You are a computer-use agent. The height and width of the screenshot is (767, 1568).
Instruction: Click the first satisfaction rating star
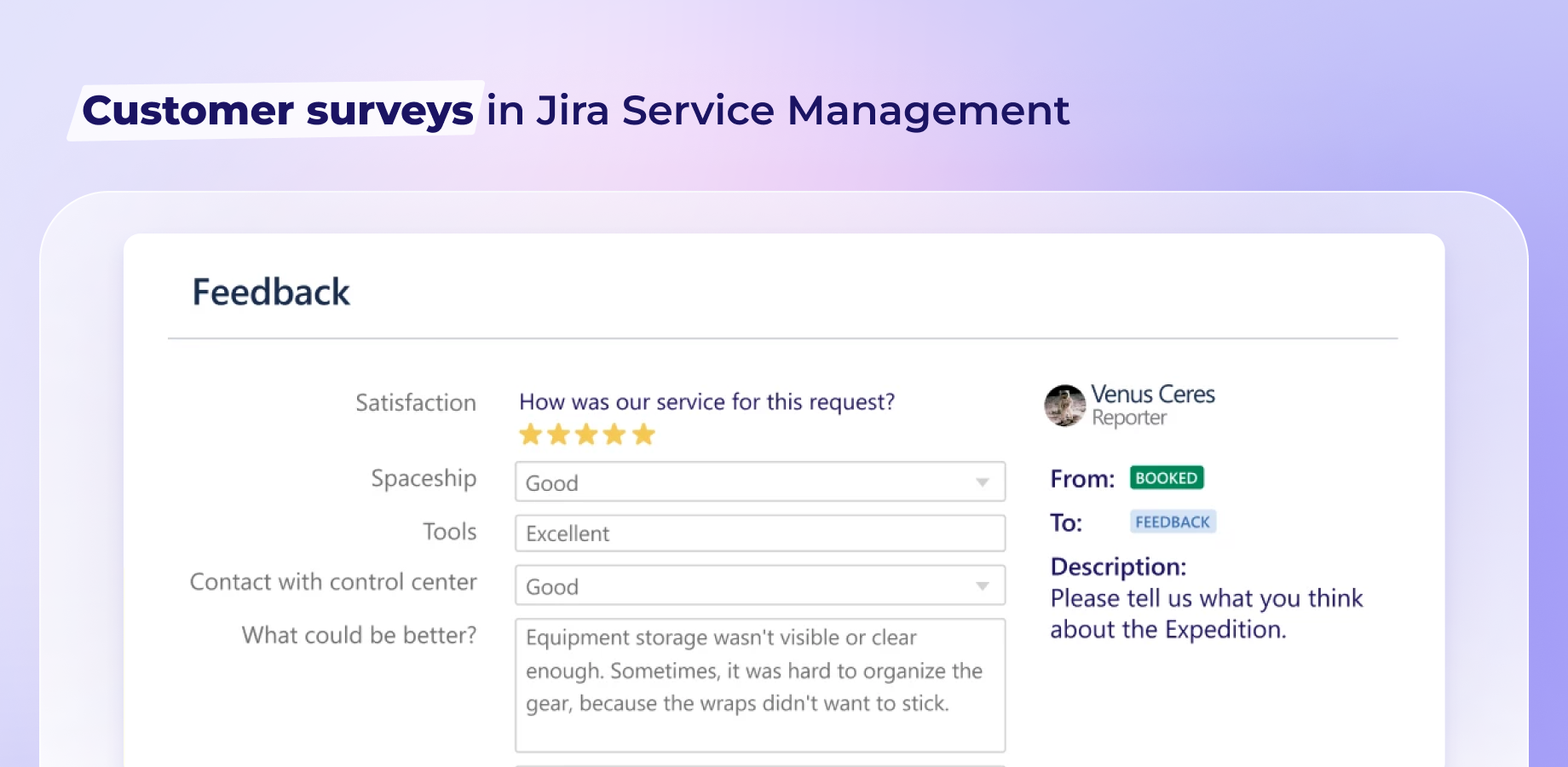pos(531,435)
